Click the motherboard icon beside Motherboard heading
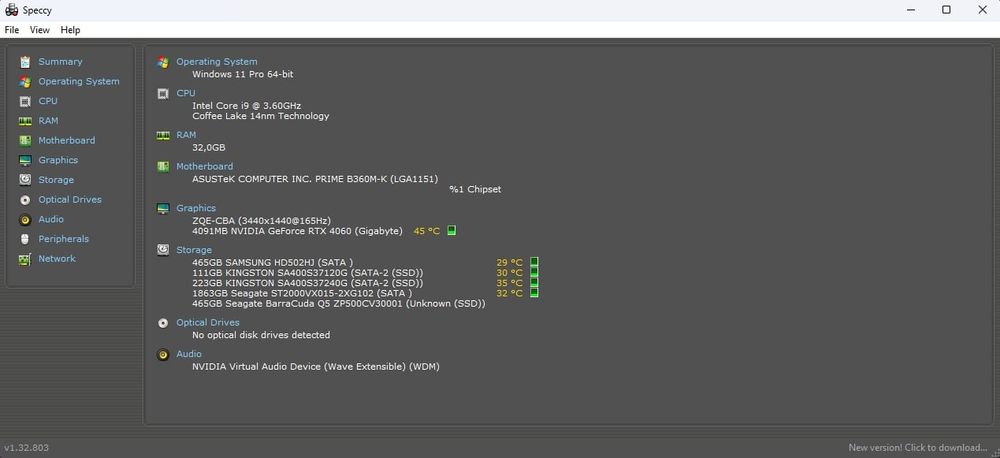 point(163,166)
